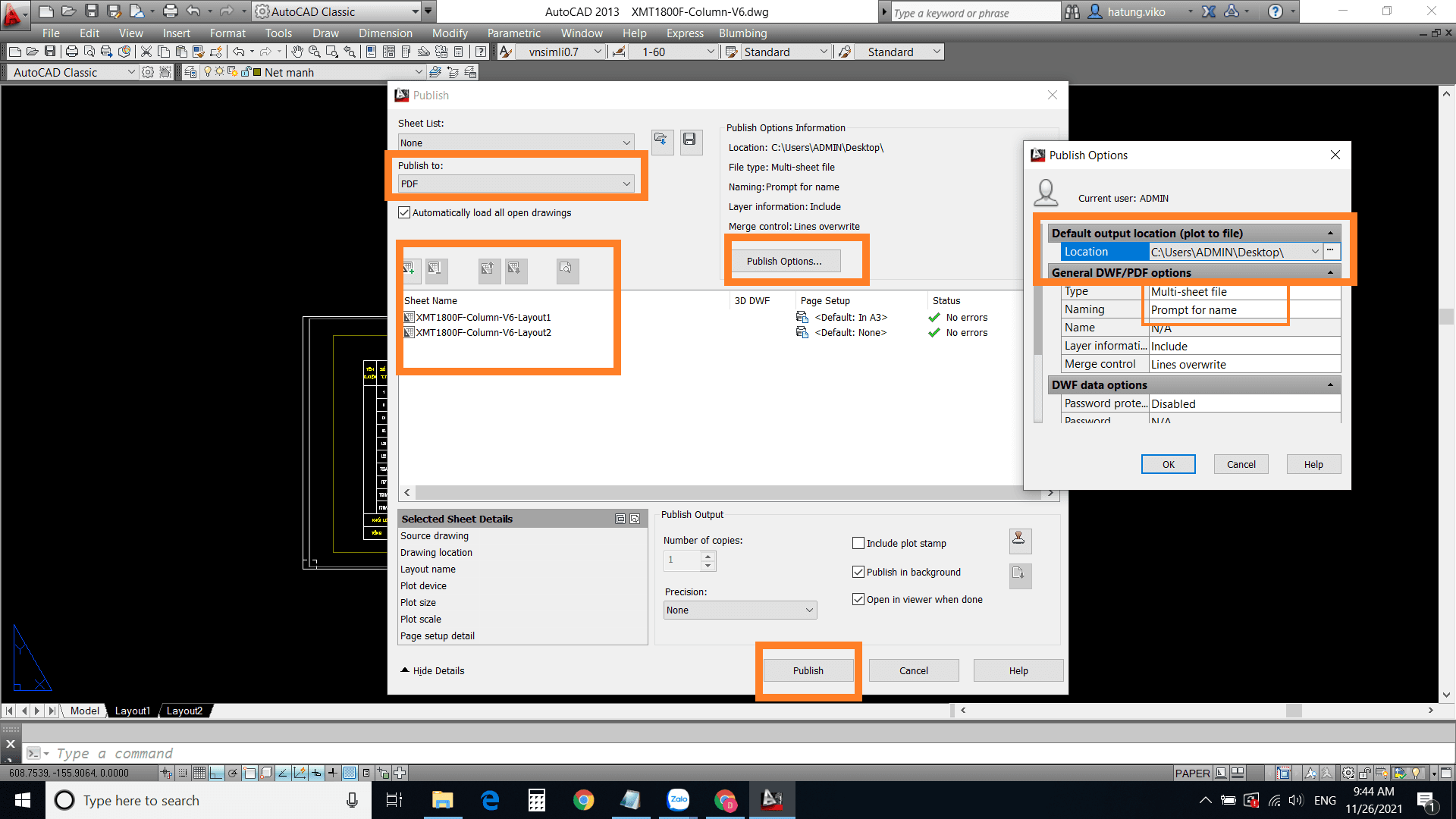
Task: Click the Current User profile icon
Action: coord(1050,190)
